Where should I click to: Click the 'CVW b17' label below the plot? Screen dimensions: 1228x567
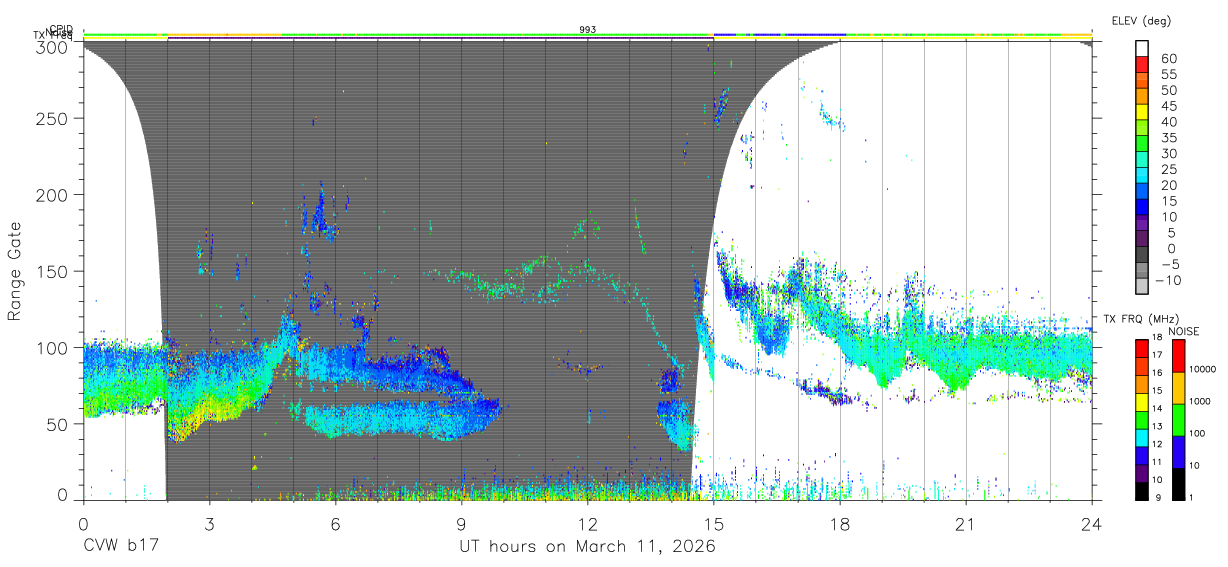(121, 547)
